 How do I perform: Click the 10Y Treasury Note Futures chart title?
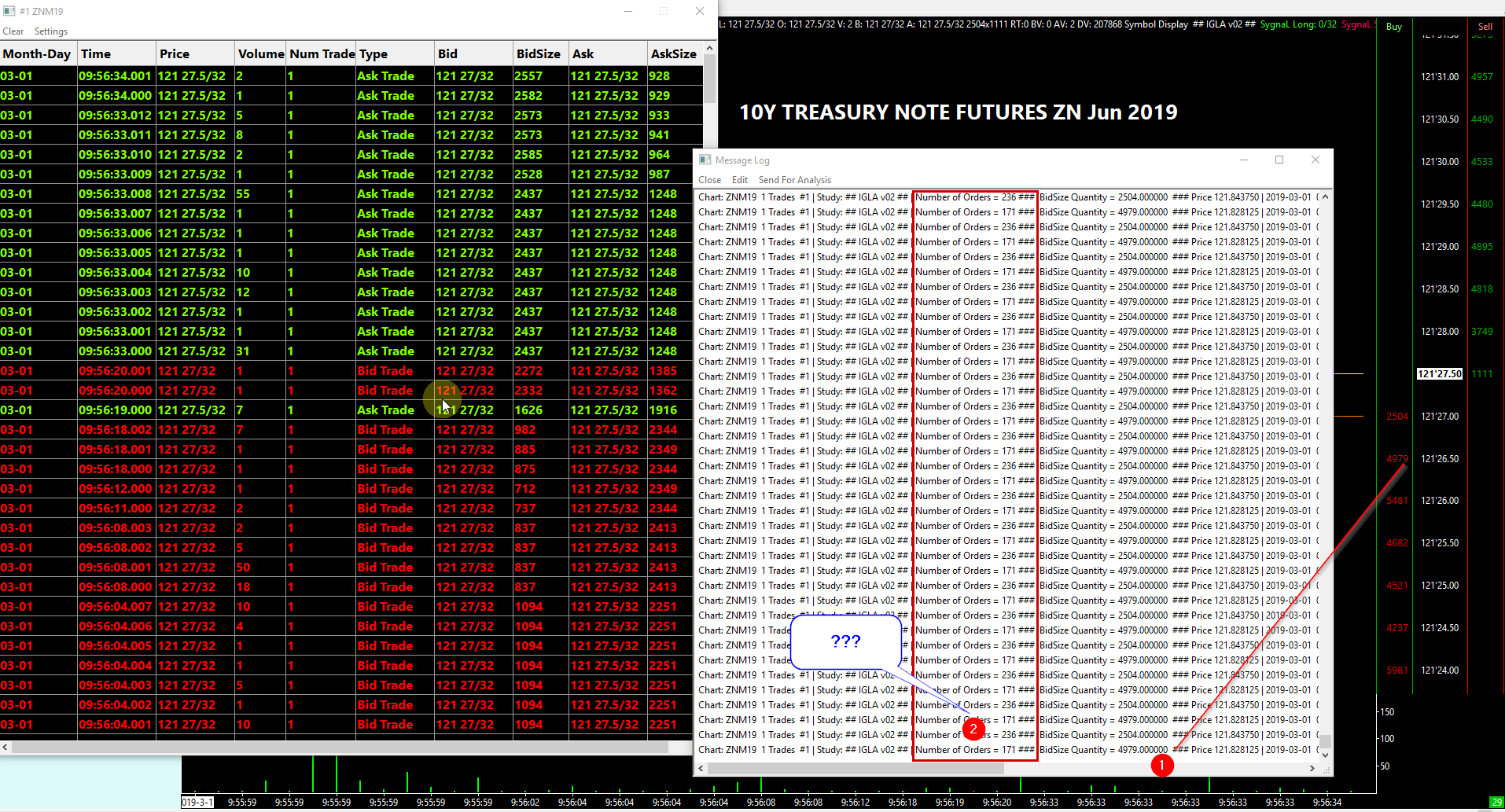click(959, 112)
